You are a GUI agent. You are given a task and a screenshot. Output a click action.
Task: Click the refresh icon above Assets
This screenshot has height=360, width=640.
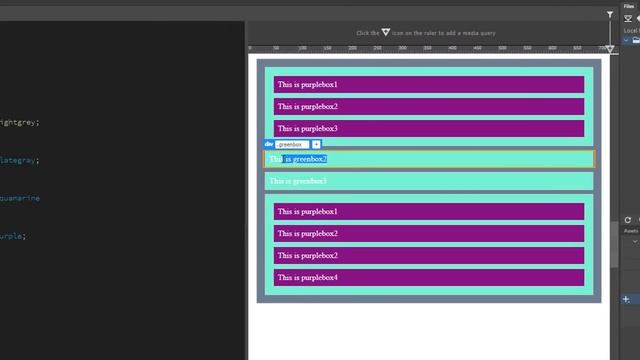[628, 220]
